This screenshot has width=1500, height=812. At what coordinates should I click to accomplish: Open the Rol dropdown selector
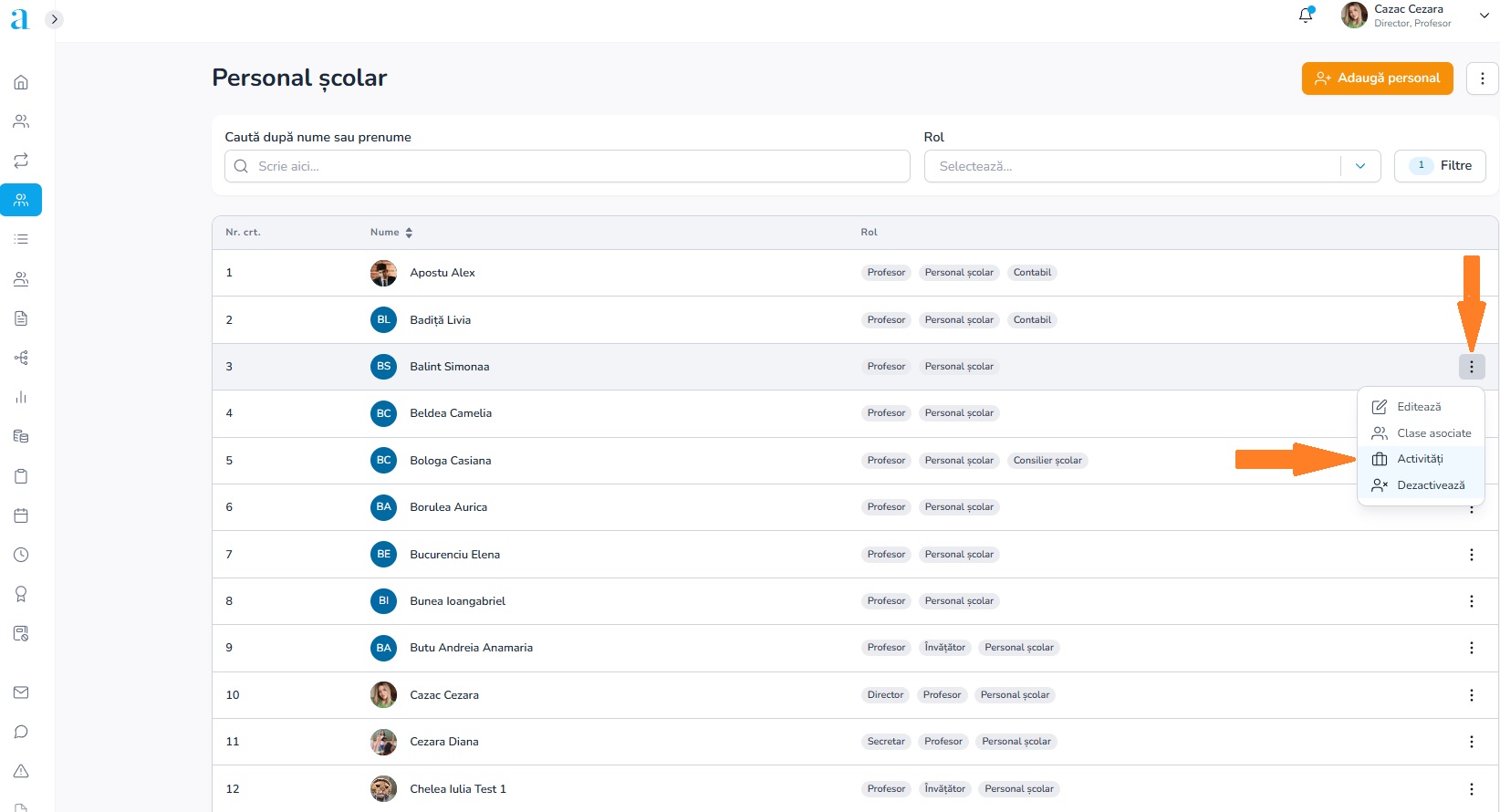pyautogui.click(x=1151, y=166)
